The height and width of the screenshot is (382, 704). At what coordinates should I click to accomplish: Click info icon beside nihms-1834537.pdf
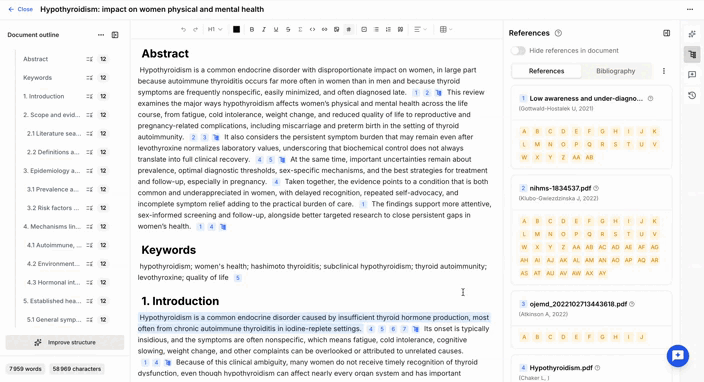[x=596, y=189]
